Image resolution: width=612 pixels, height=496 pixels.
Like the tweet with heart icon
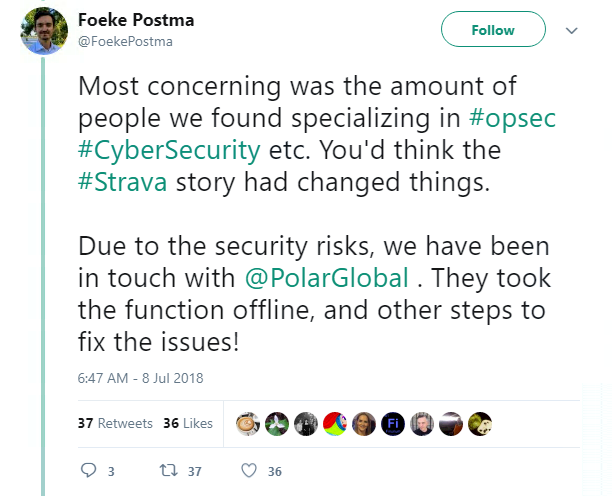pos(249,470)
